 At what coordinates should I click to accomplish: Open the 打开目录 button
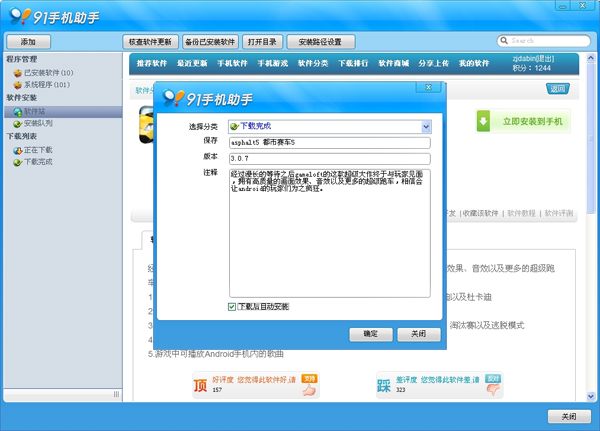pos(262,42)
